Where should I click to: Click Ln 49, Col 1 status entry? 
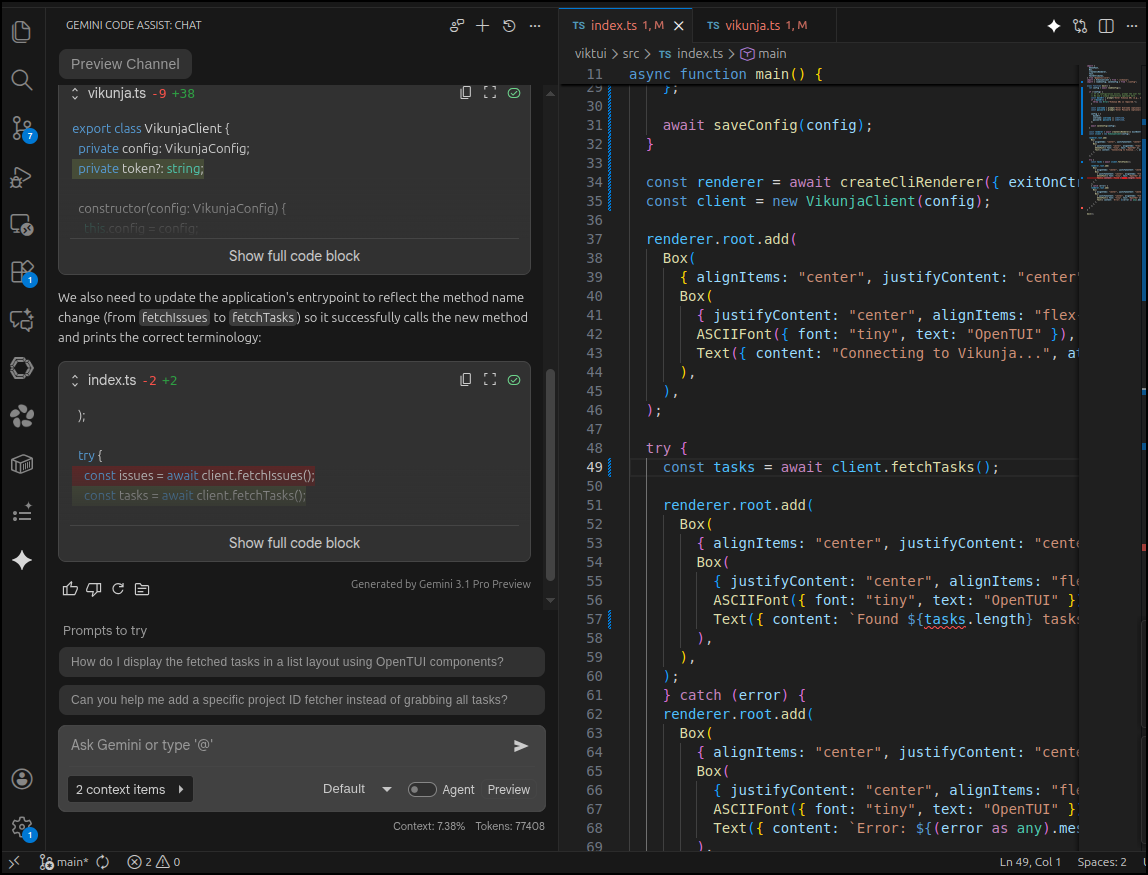pyautogui.click(x=1030, y=862)
